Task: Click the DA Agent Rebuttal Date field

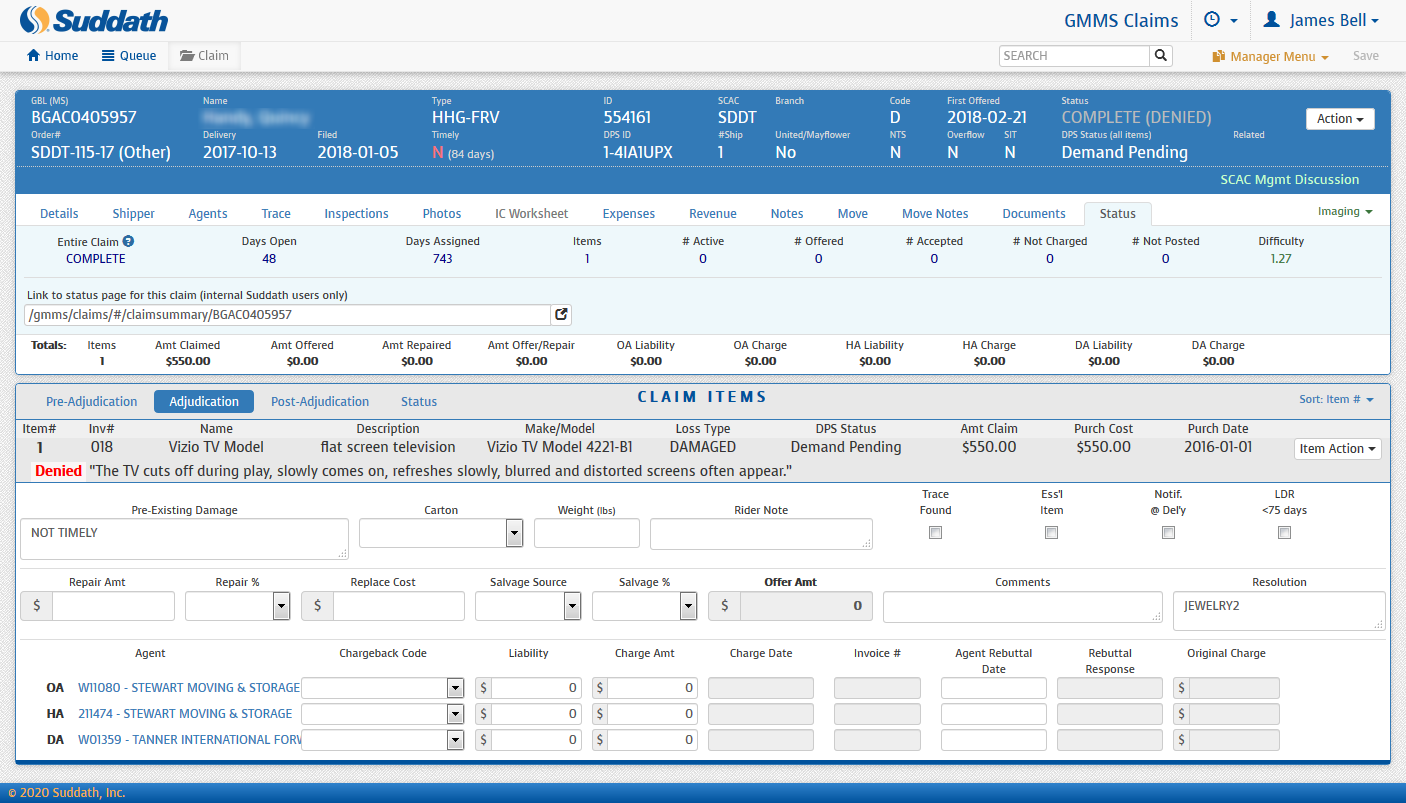Action: (x=994, y=740)
